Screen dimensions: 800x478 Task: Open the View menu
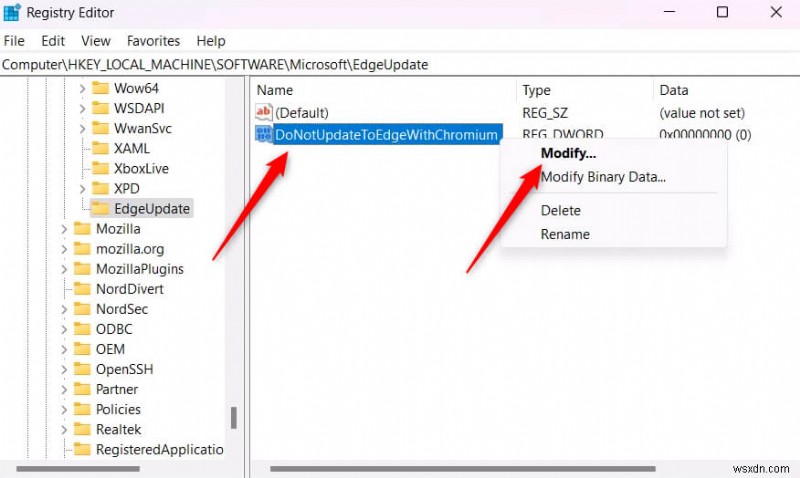point(95,41)
